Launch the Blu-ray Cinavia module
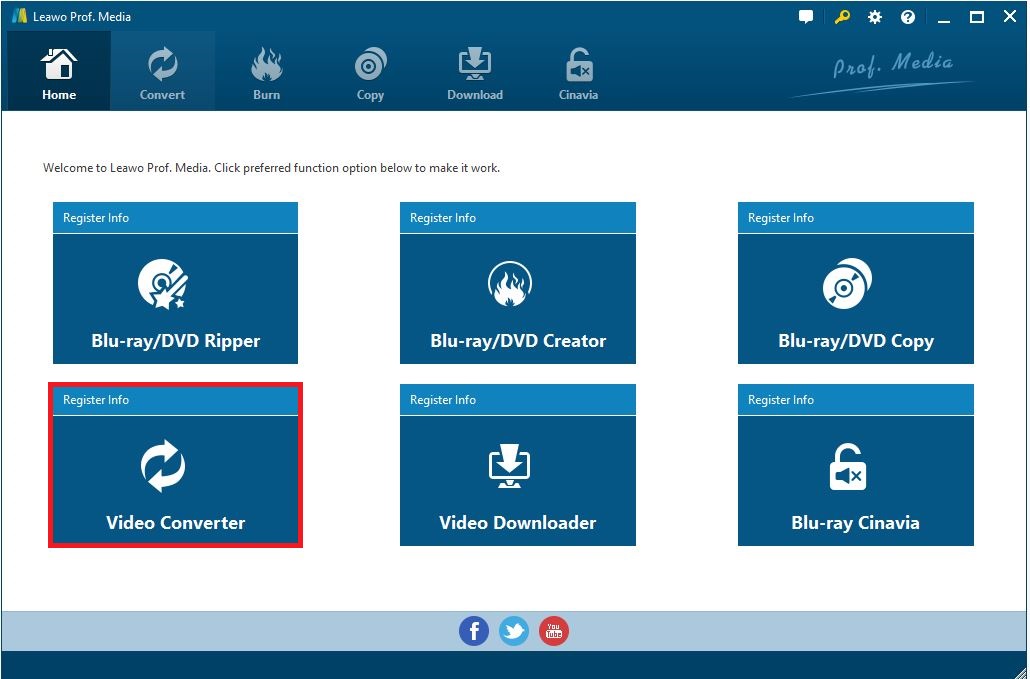The width and height of the screenshot is (1030, 679). (855, 481)
